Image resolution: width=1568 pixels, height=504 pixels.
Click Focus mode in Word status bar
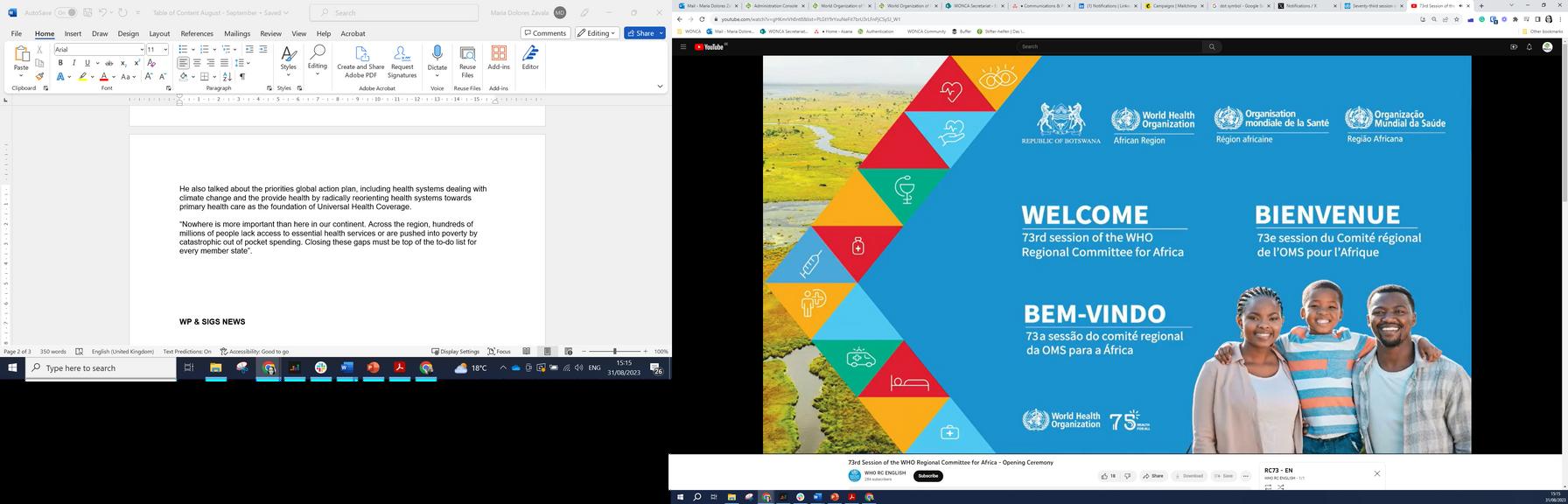click(499, 352)
